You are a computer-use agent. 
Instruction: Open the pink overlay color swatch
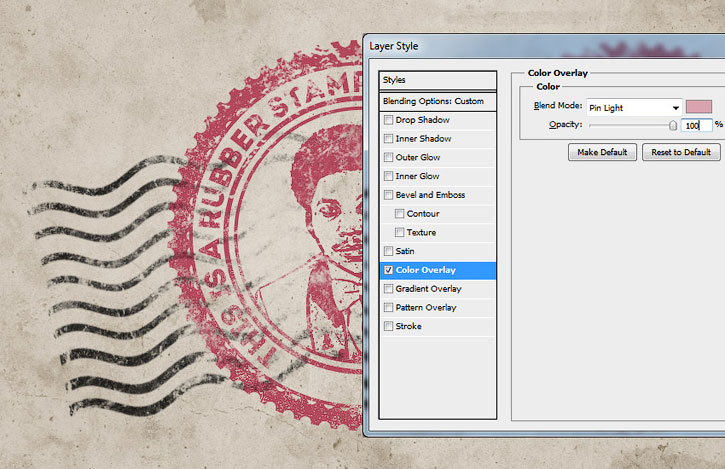click(699, 107)
